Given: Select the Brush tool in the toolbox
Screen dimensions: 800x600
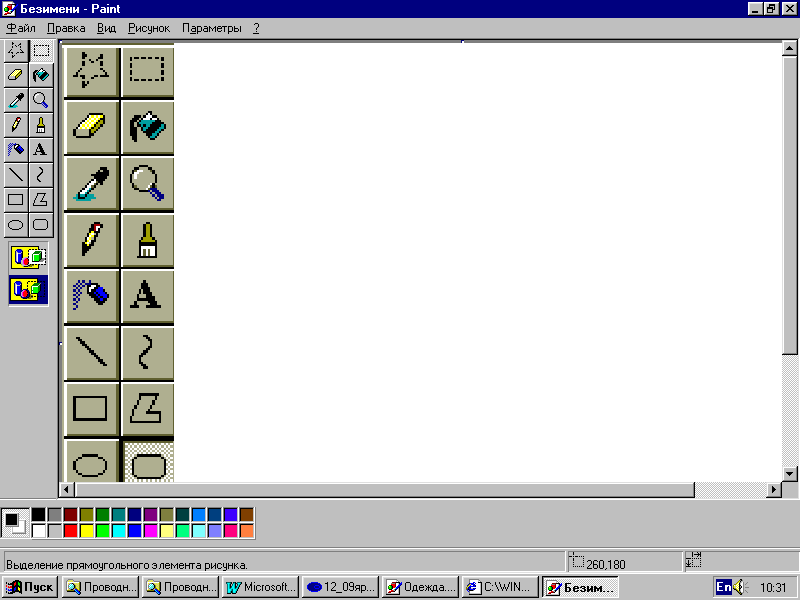Looking at the screenshot, I should 41,124.
